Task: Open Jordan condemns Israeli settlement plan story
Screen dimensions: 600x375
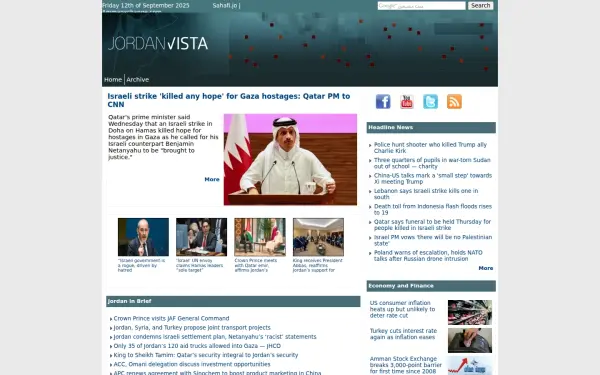Action: click(215, 337)
